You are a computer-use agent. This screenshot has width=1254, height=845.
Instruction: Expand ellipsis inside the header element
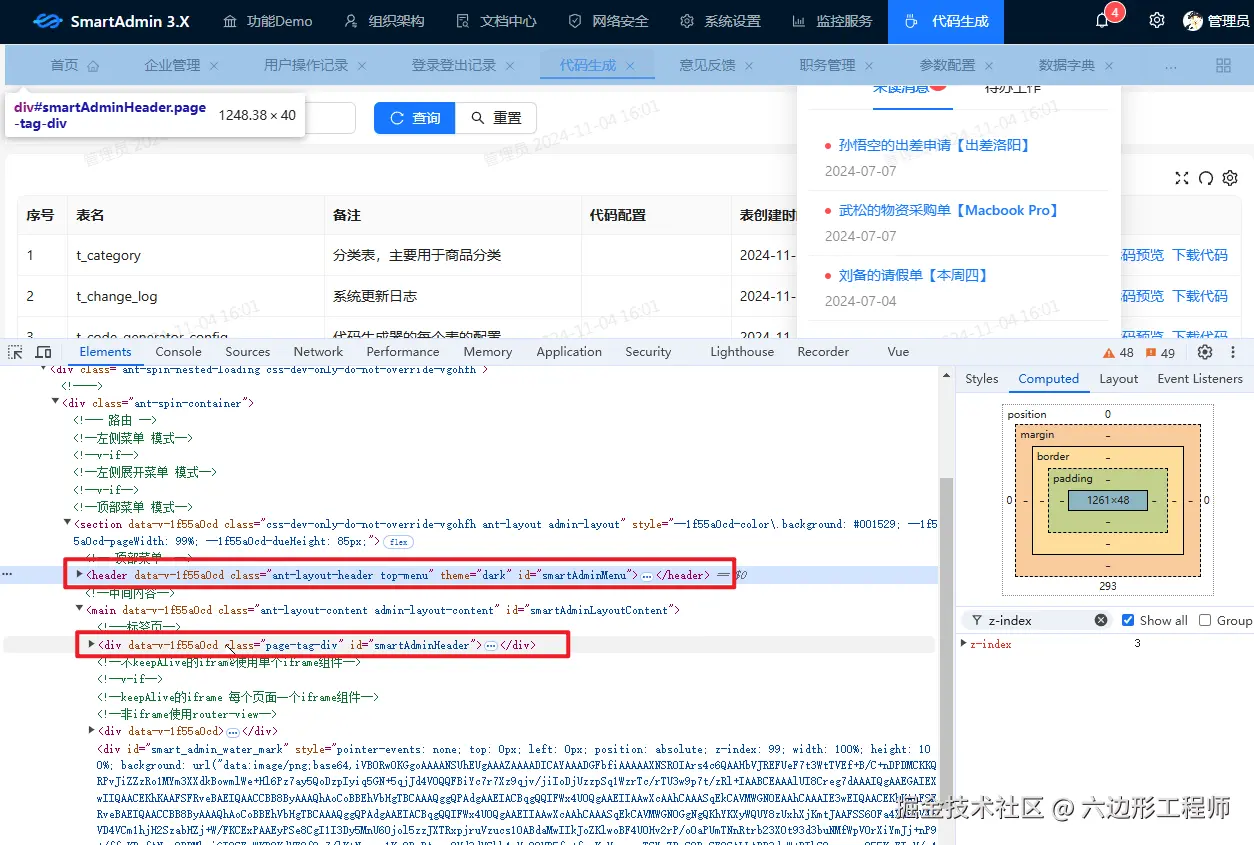[x=647, y=576]
